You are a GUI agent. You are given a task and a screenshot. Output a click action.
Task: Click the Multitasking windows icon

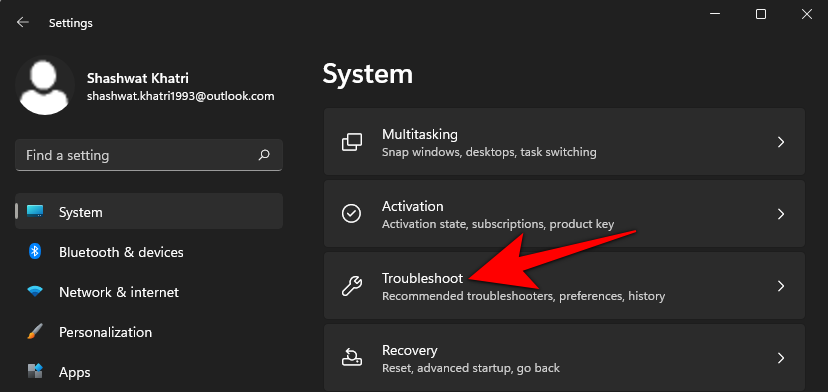352,142
